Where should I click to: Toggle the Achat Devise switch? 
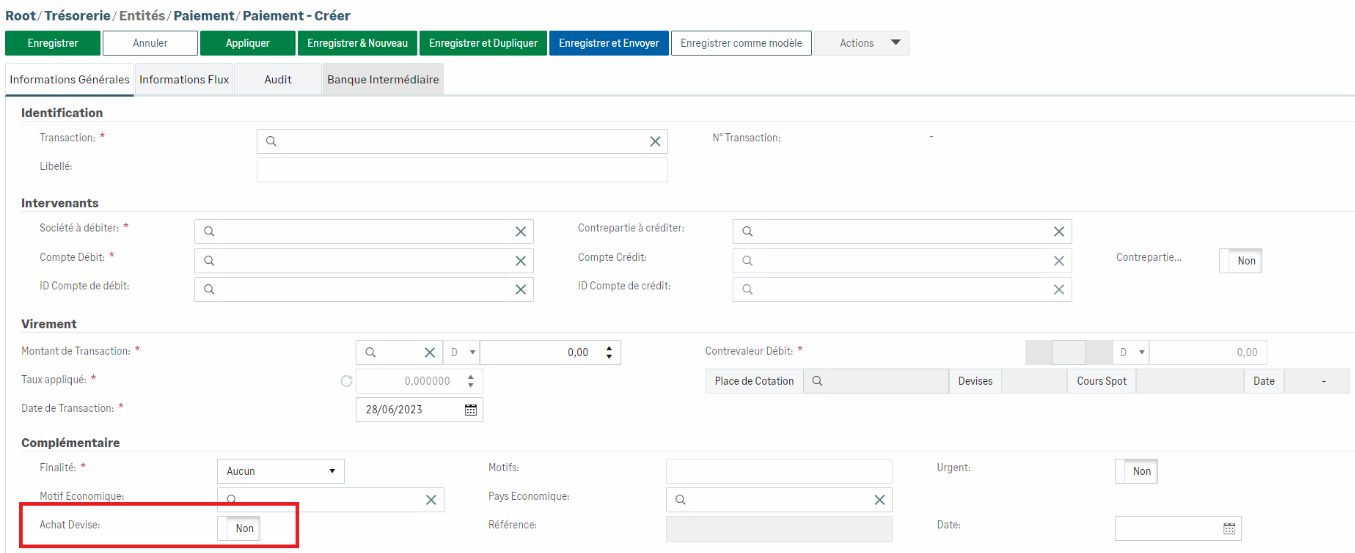[239, 528]
